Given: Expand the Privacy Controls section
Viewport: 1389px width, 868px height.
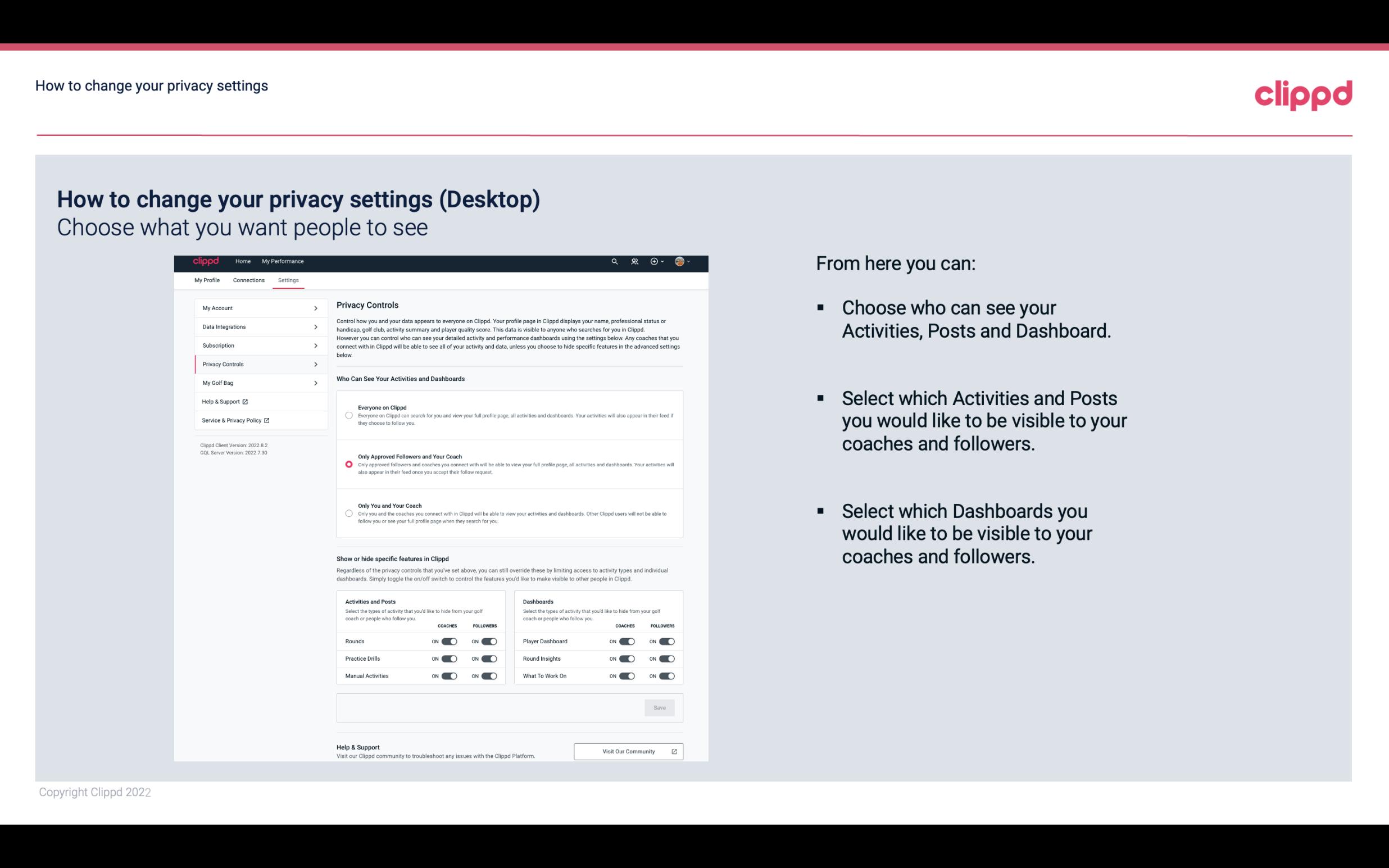Looking at the screenshot, I should click(x=256, y=364).
